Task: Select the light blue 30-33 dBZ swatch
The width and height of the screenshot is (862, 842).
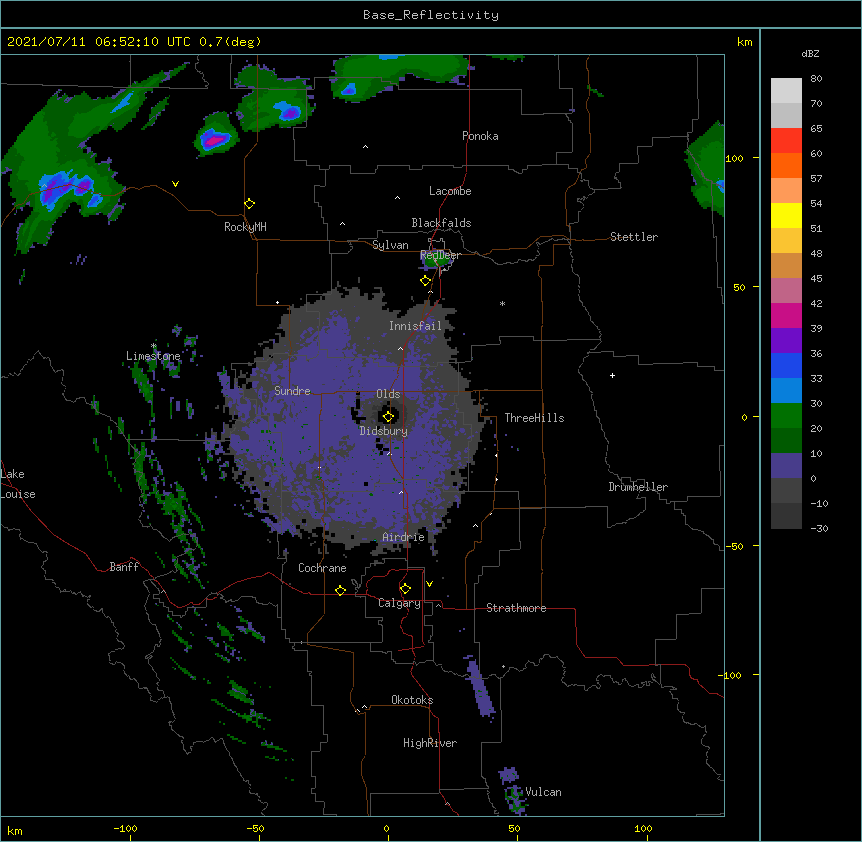Action: pos(786,390)
